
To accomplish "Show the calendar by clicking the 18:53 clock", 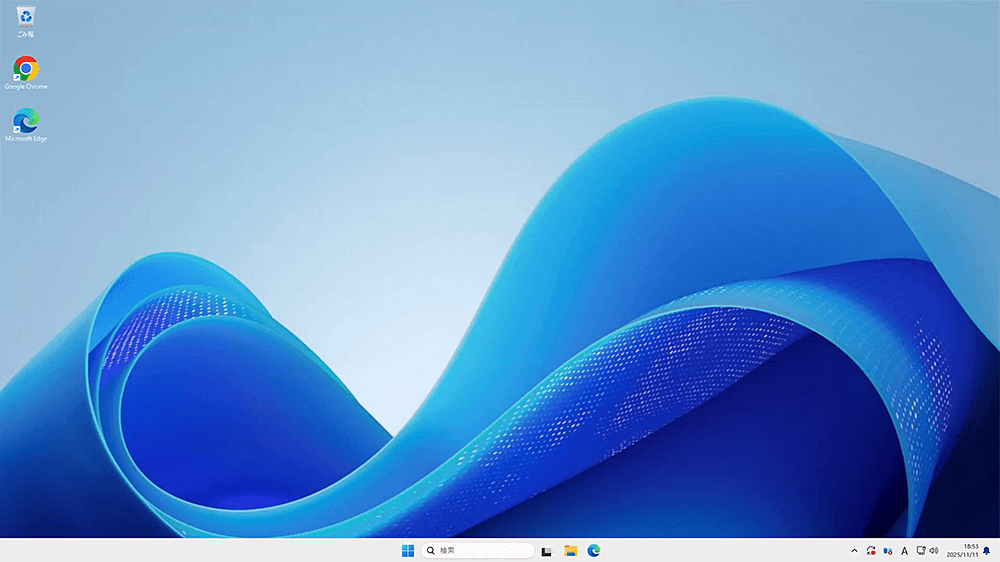I will tap(962, 551).
